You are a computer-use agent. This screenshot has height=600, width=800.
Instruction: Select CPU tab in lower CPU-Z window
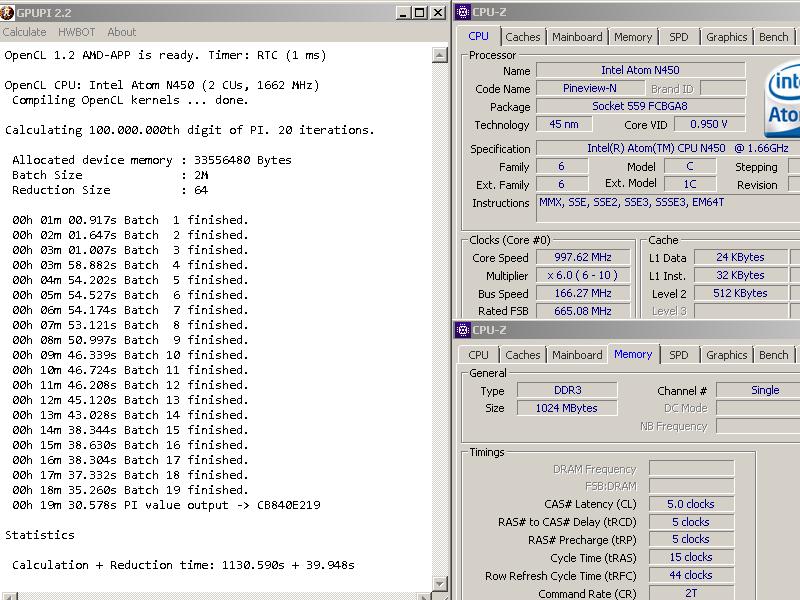pos(479,355)
